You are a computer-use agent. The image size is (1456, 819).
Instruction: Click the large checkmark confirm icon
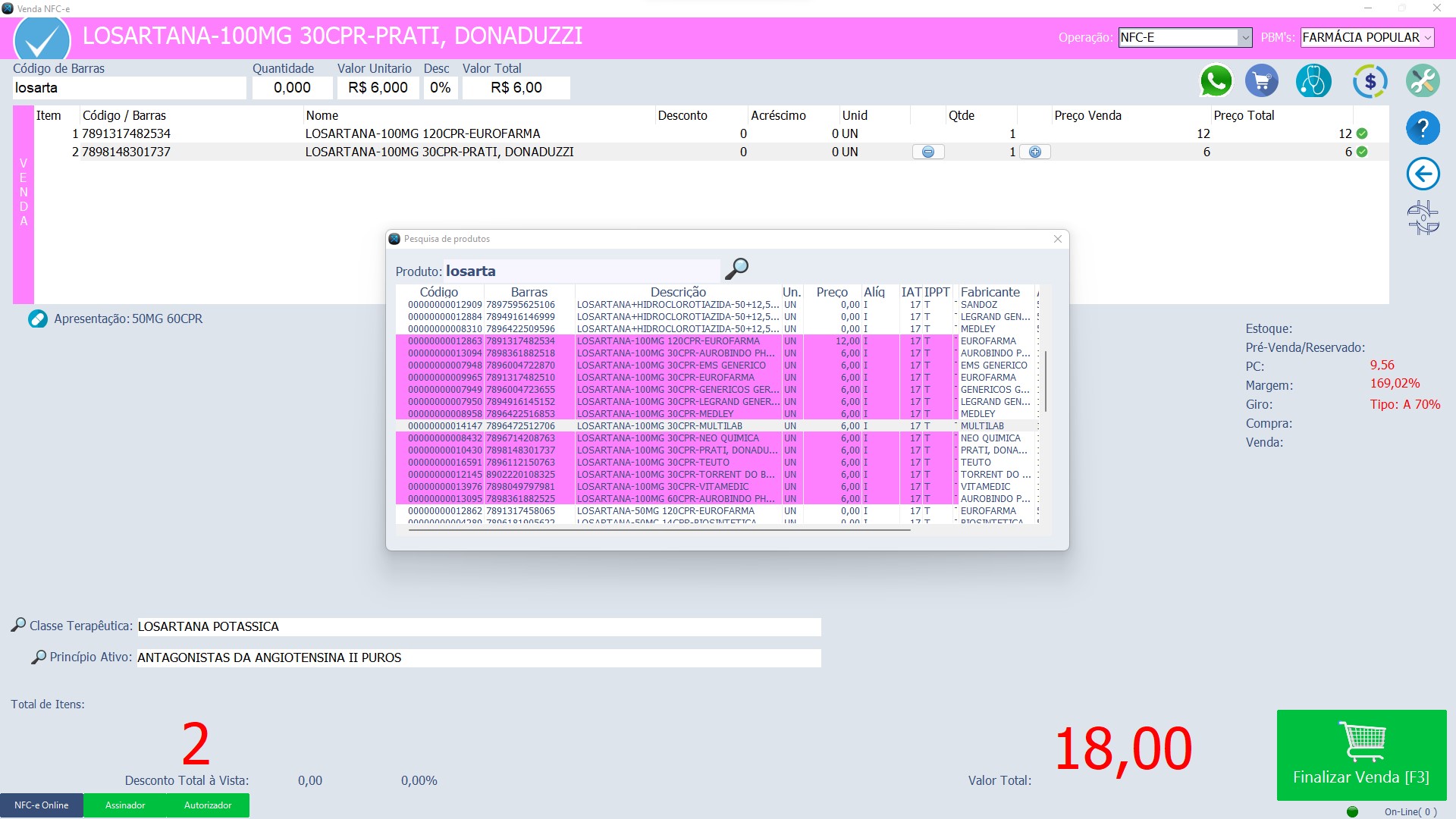pyautogui.click(x=42, y=39)
